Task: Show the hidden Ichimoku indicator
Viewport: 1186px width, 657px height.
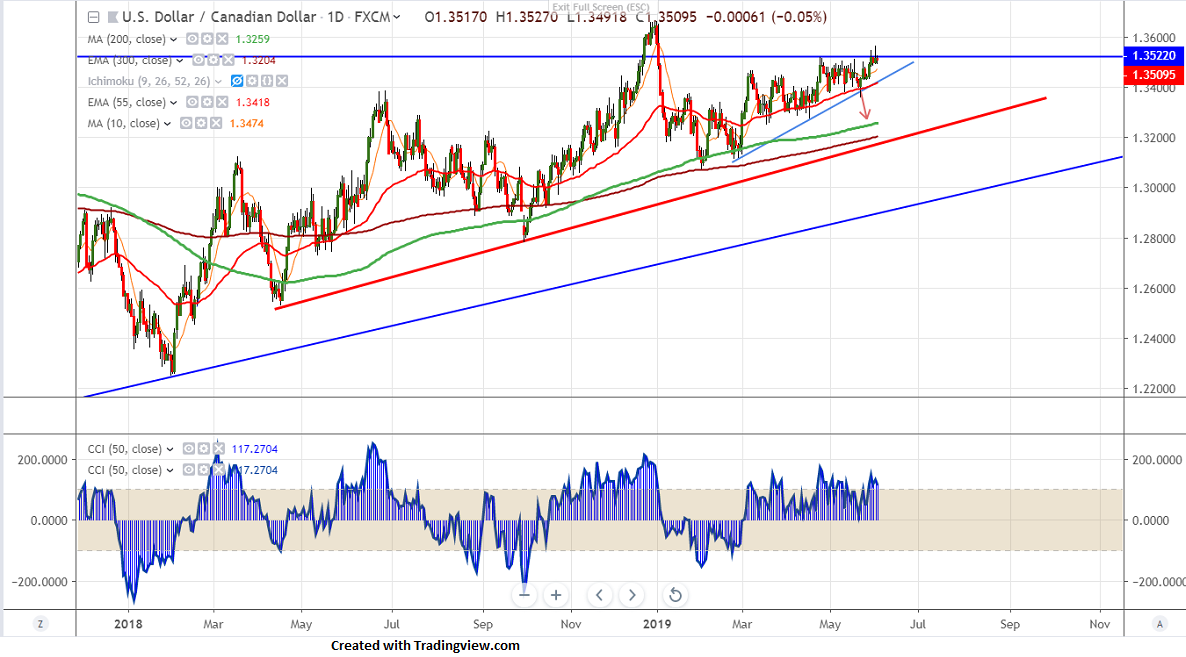Action: click(237, 81)
